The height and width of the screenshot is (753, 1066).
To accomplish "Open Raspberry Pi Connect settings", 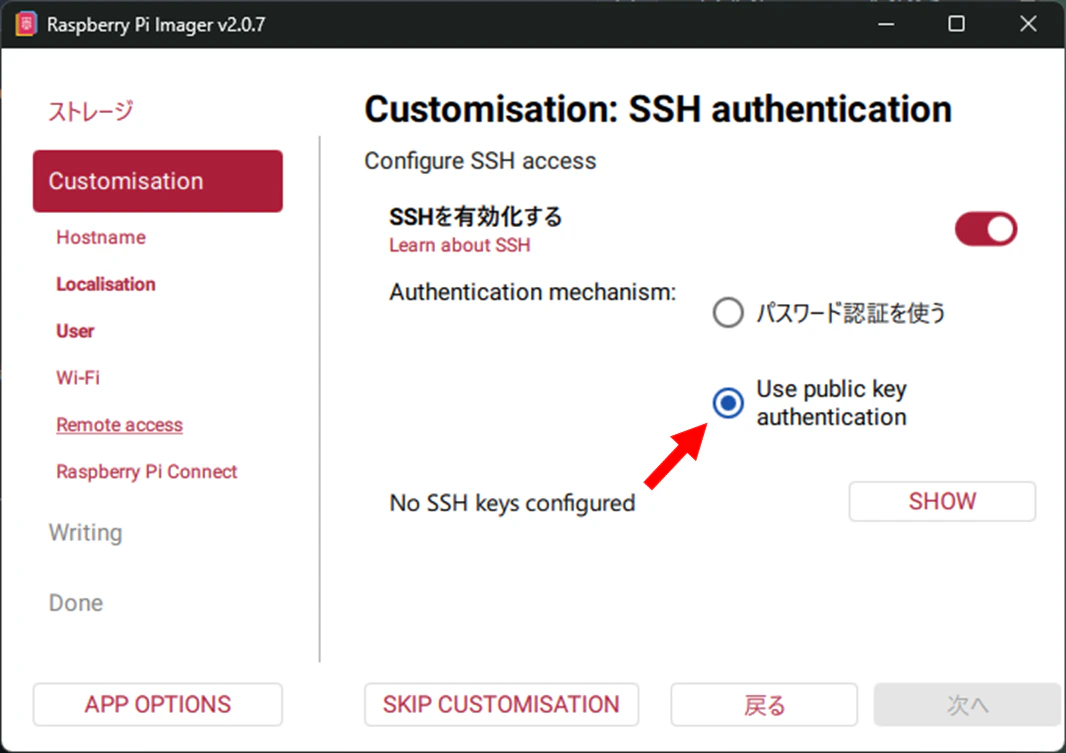I will pyautogui.click(x=147, y=472).
